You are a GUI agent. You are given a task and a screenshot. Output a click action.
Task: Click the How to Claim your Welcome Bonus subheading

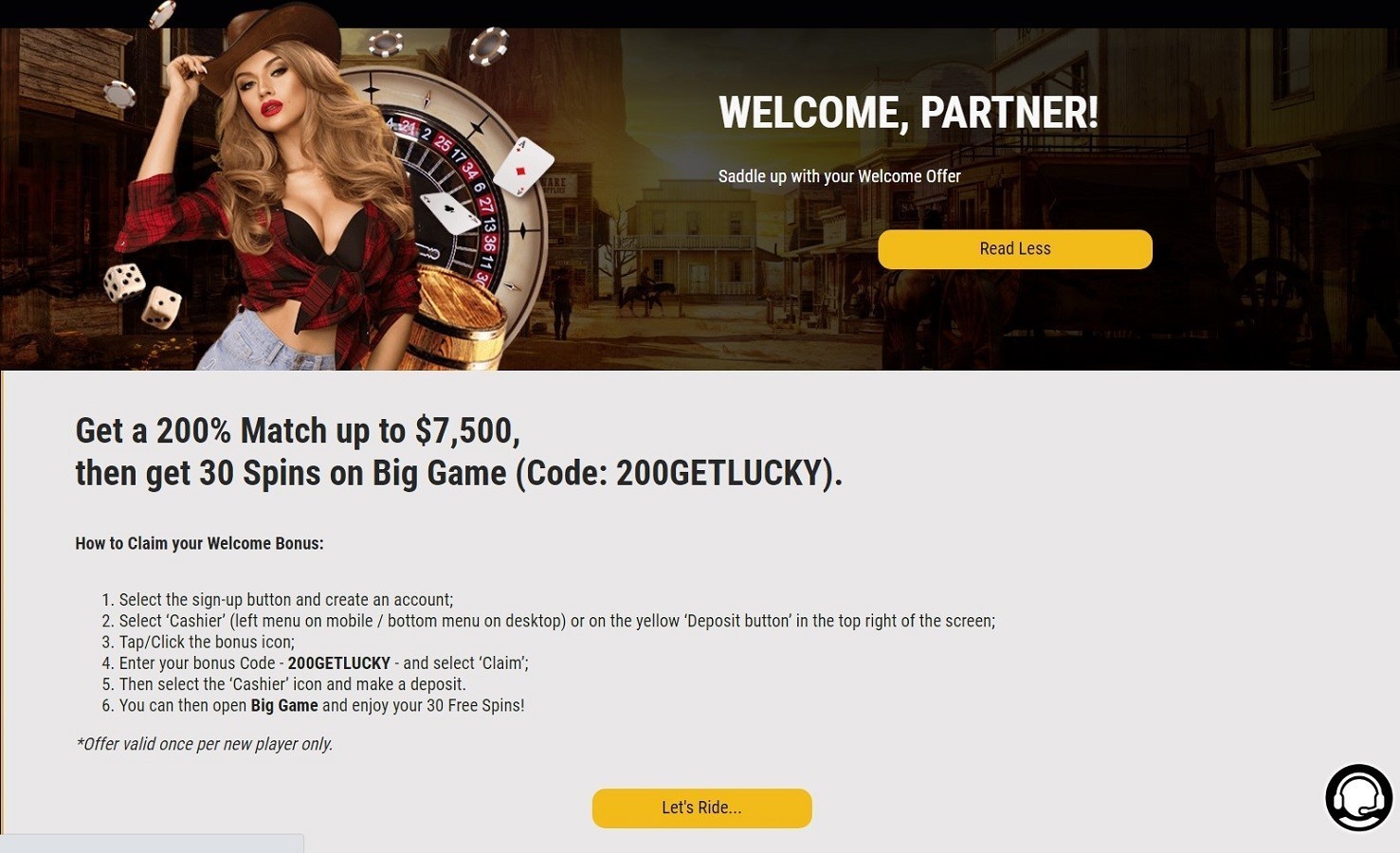(x=200, y=543)
